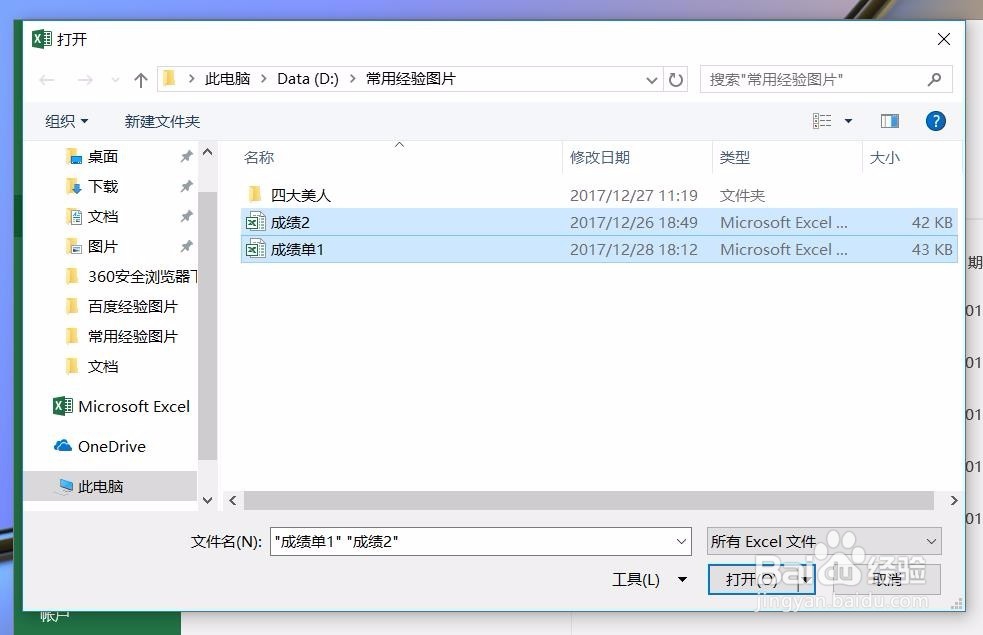The width and height of the screenshot is (983, 635).
Task: Navigate up one folder level with the up arrow
Action: coord(140,79)
